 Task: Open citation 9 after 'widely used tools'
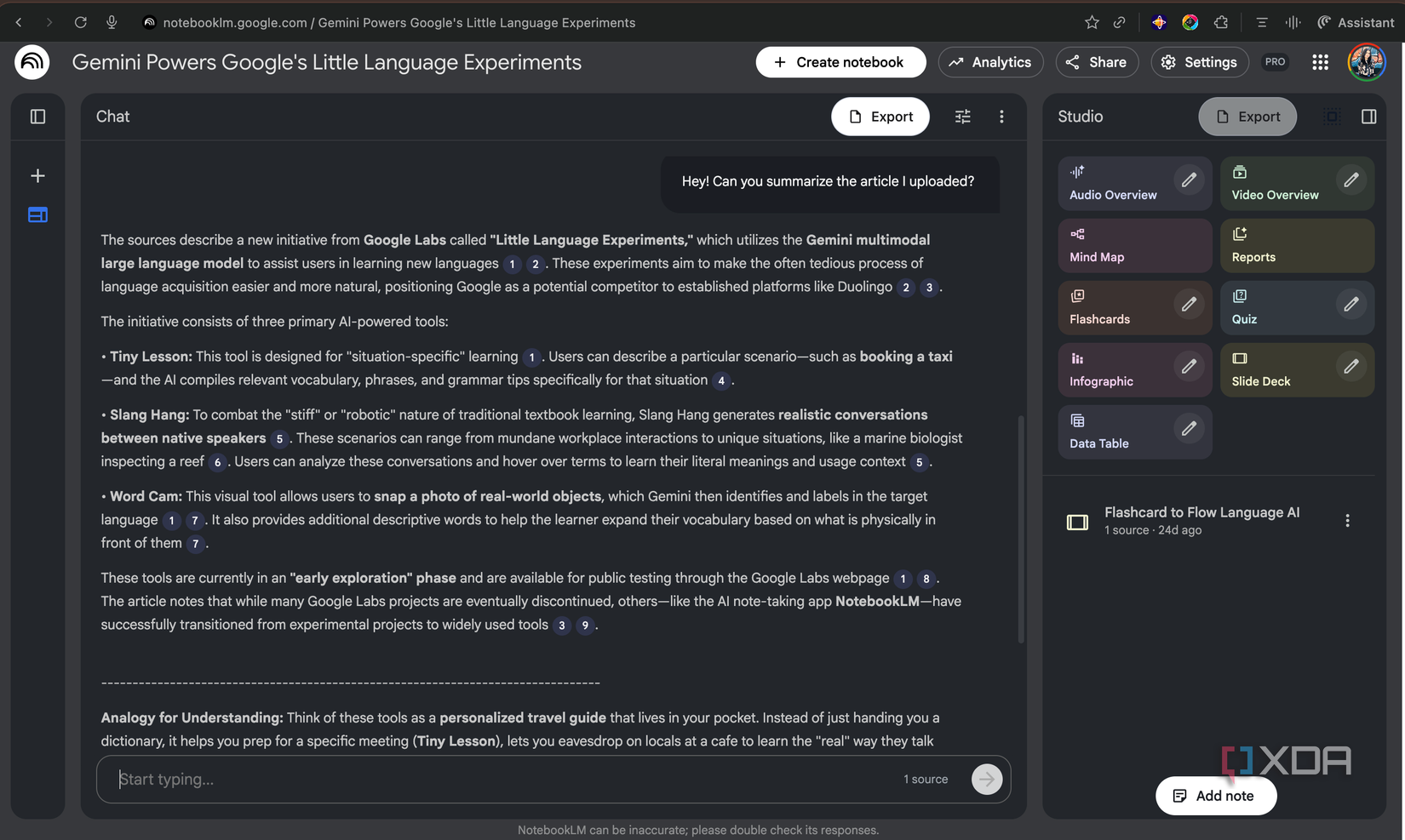point(585,626)
